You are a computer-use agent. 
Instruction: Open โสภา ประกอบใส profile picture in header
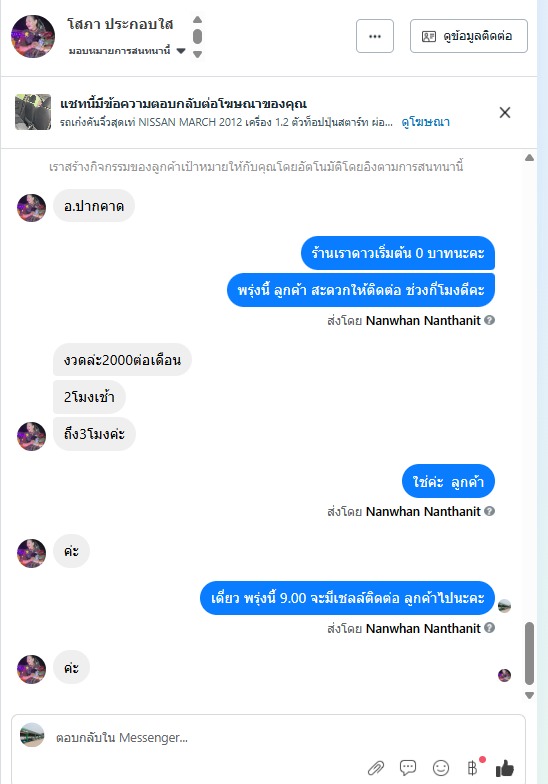33,36
